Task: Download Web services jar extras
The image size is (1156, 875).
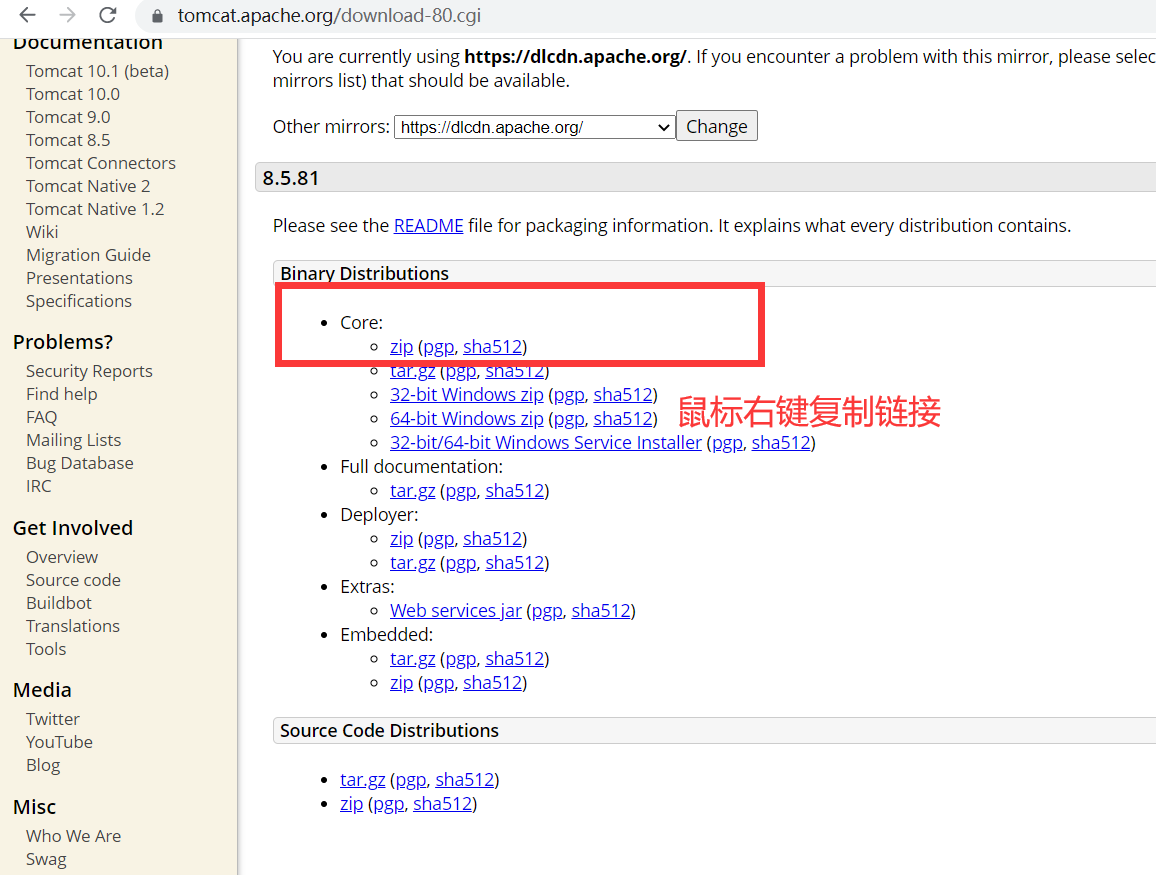Action: 456,610
